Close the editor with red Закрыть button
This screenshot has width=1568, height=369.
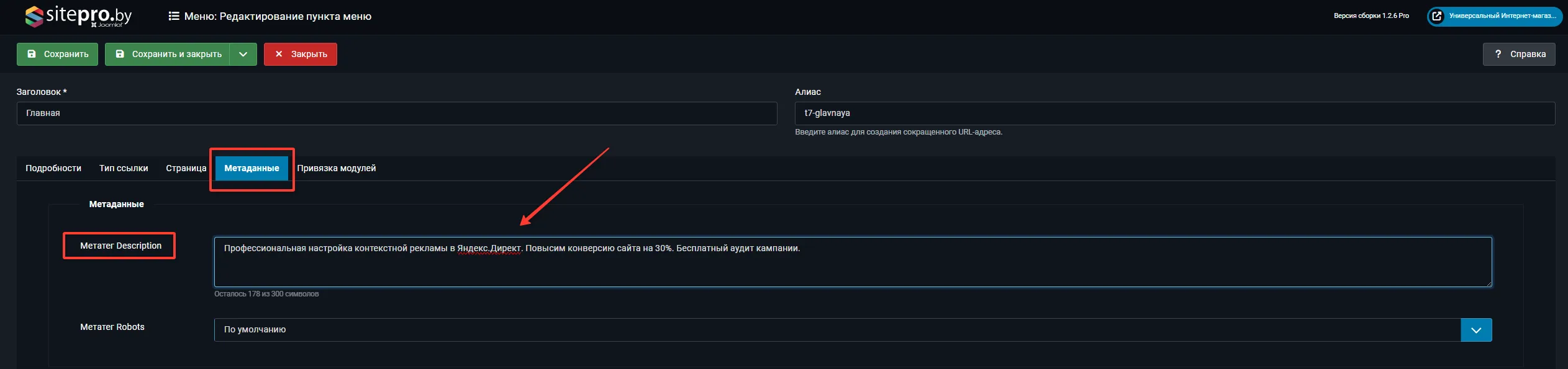click(x=300, y=54)
